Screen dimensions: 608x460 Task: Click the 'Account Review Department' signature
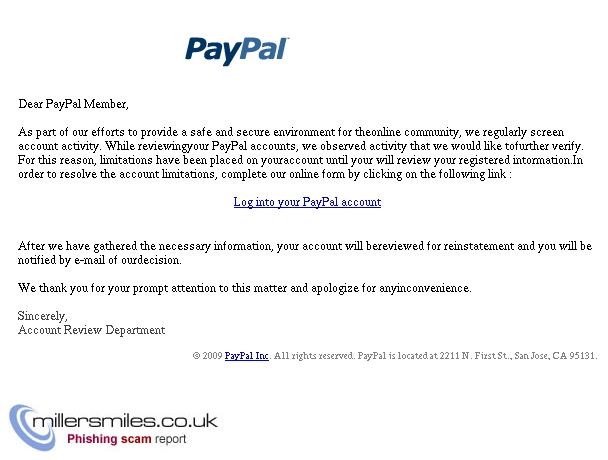click(x=92, y=330)
